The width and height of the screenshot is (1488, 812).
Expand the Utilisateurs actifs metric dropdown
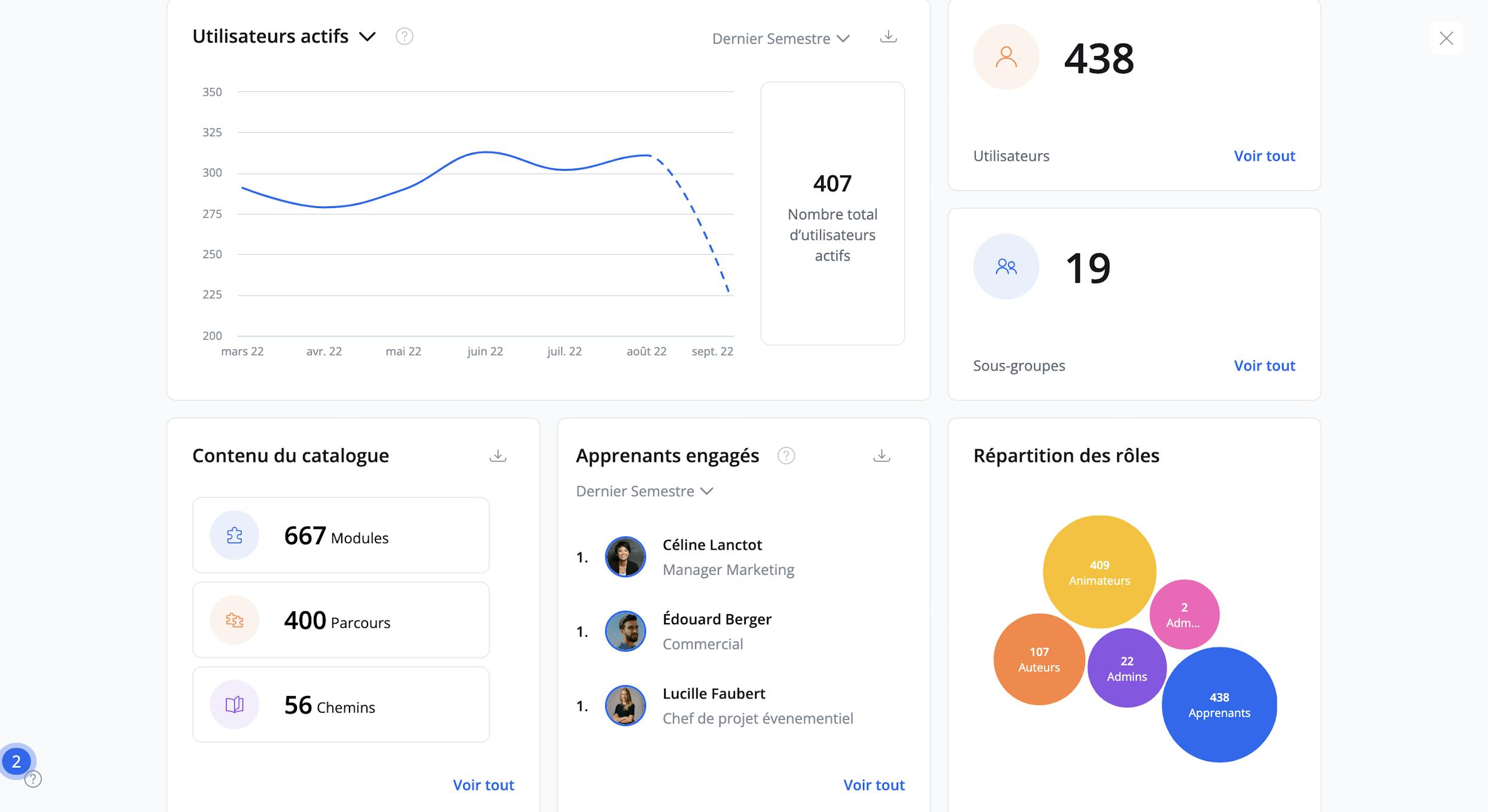click(x=368, y=36)
